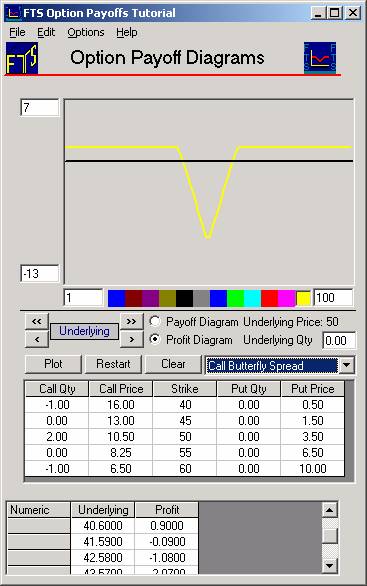Pick the yellow color swatch

point(303,298)
